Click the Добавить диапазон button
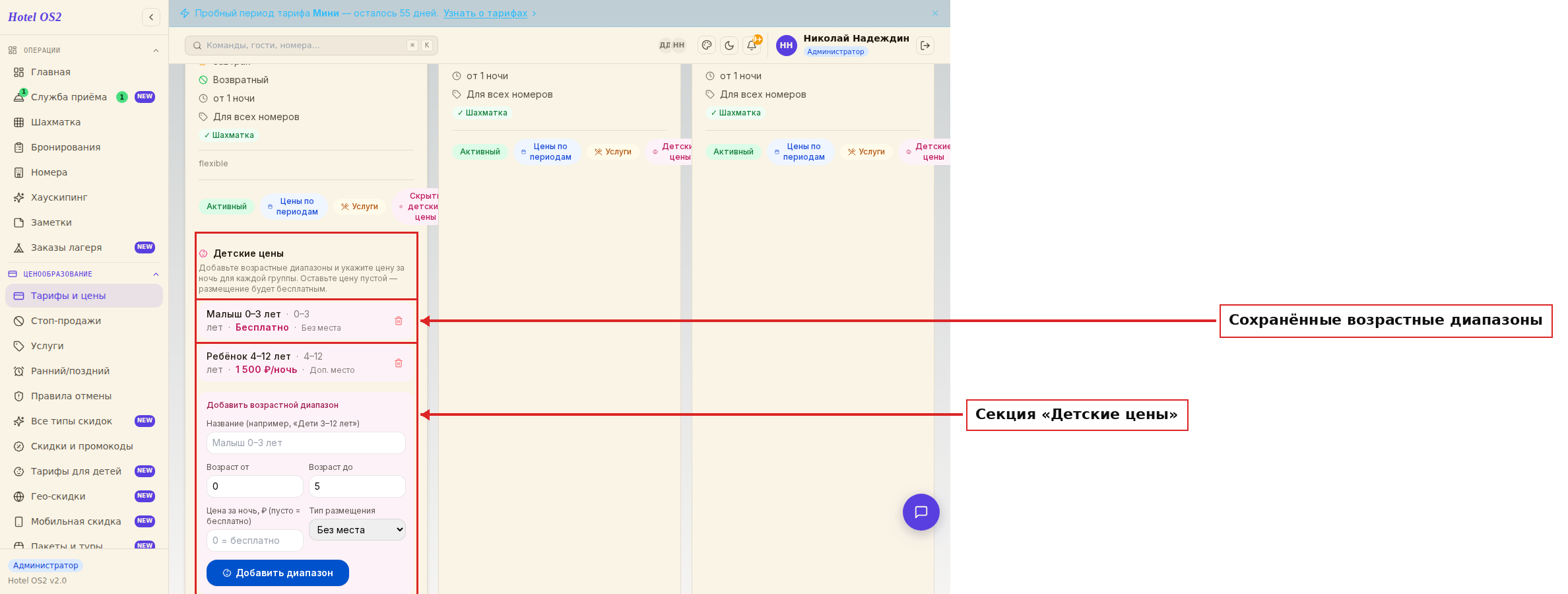 coord(278,573)
